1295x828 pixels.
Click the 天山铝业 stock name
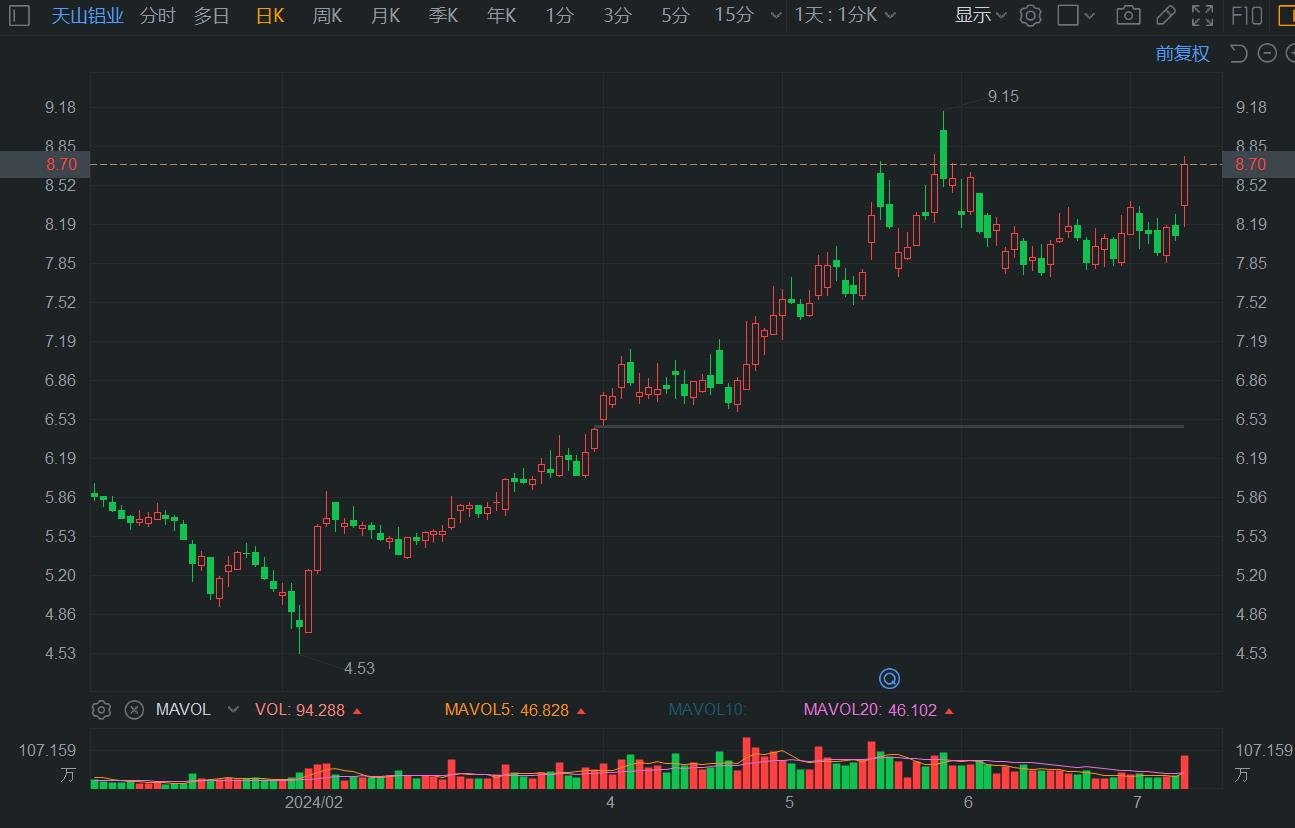pos(87,15)
